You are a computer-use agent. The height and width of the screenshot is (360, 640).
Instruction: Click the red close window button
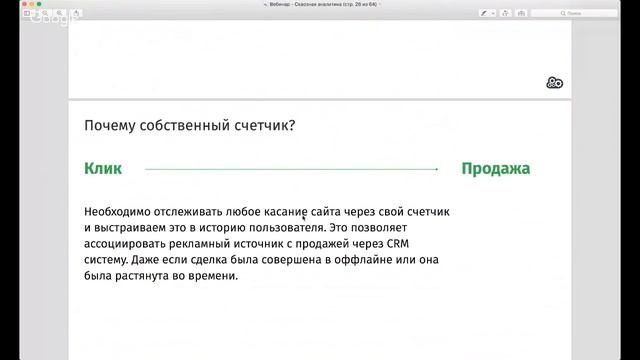tap(24, 4)
